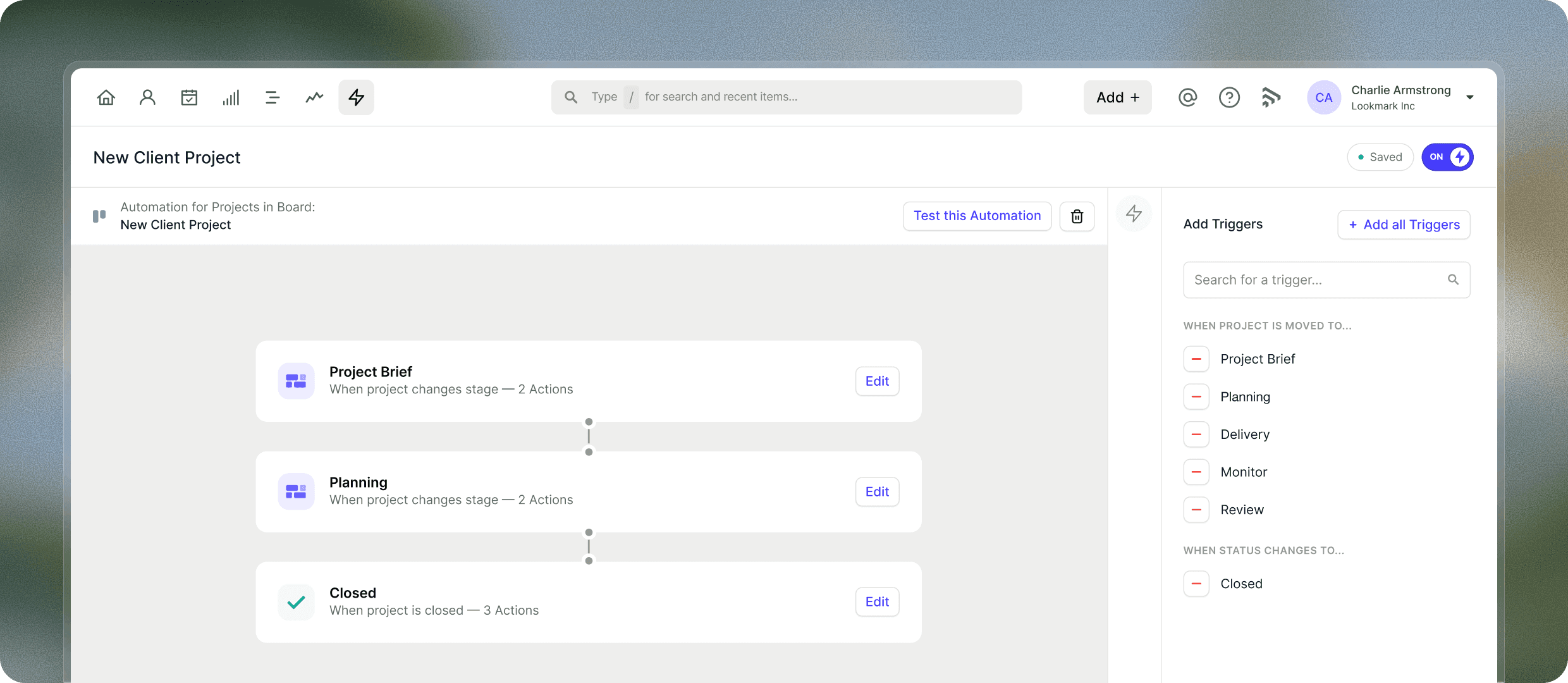This screenshot has height=683, width=1568.
Task: Select the trend line activity icon
Action: pyautogui.click(x=314, y=97)
